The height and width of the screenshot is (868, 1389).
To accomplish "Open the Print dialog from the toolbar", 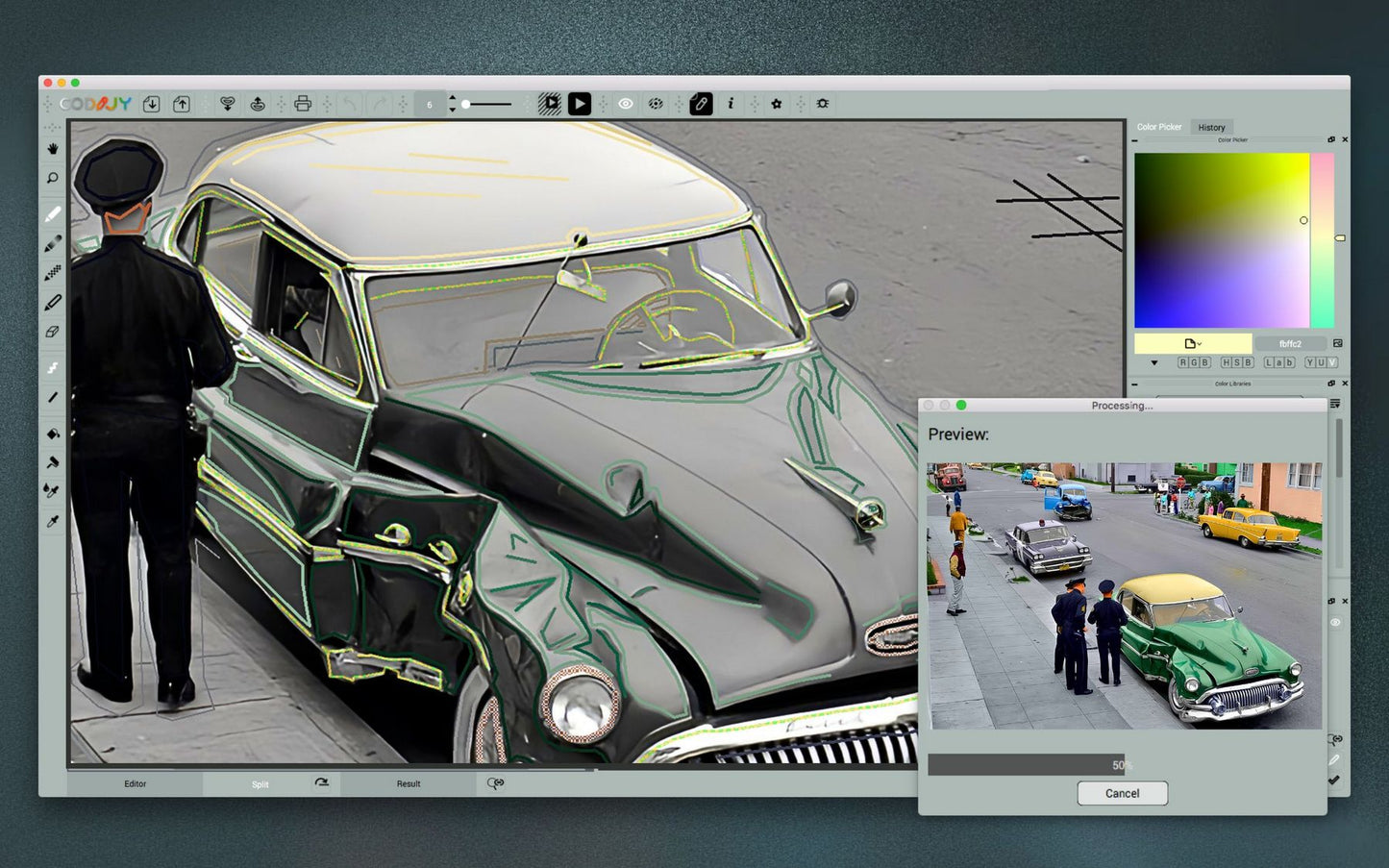I will (303, 103).
